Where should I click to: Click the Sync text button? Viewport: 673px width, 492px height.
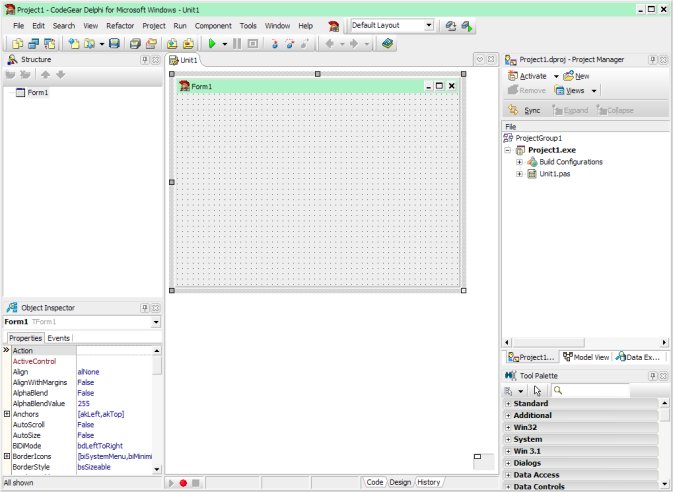pos(532,110)
